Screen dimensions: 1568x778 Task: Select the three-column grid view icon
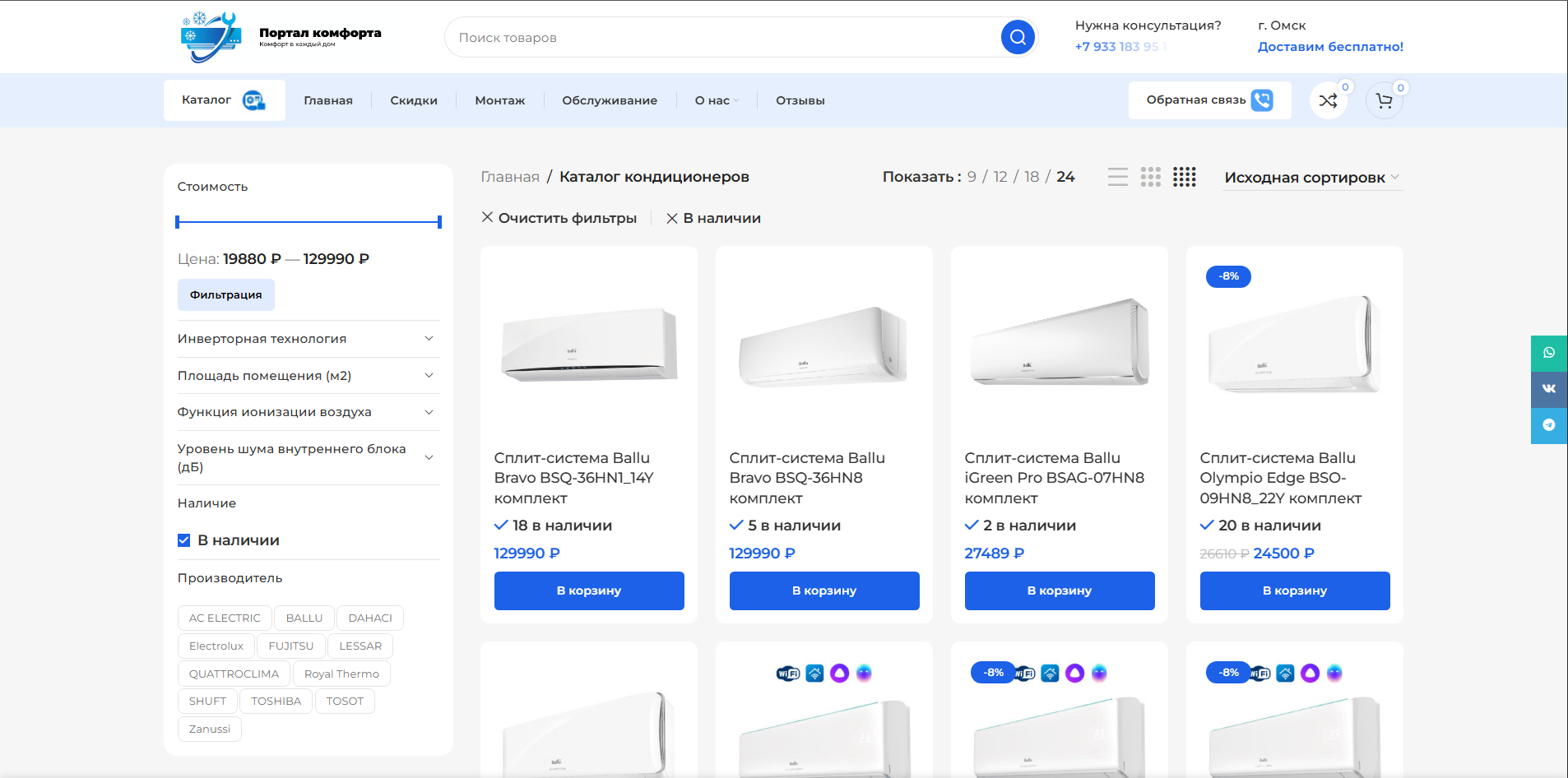pyautogui.click(x=1151, y=177)
